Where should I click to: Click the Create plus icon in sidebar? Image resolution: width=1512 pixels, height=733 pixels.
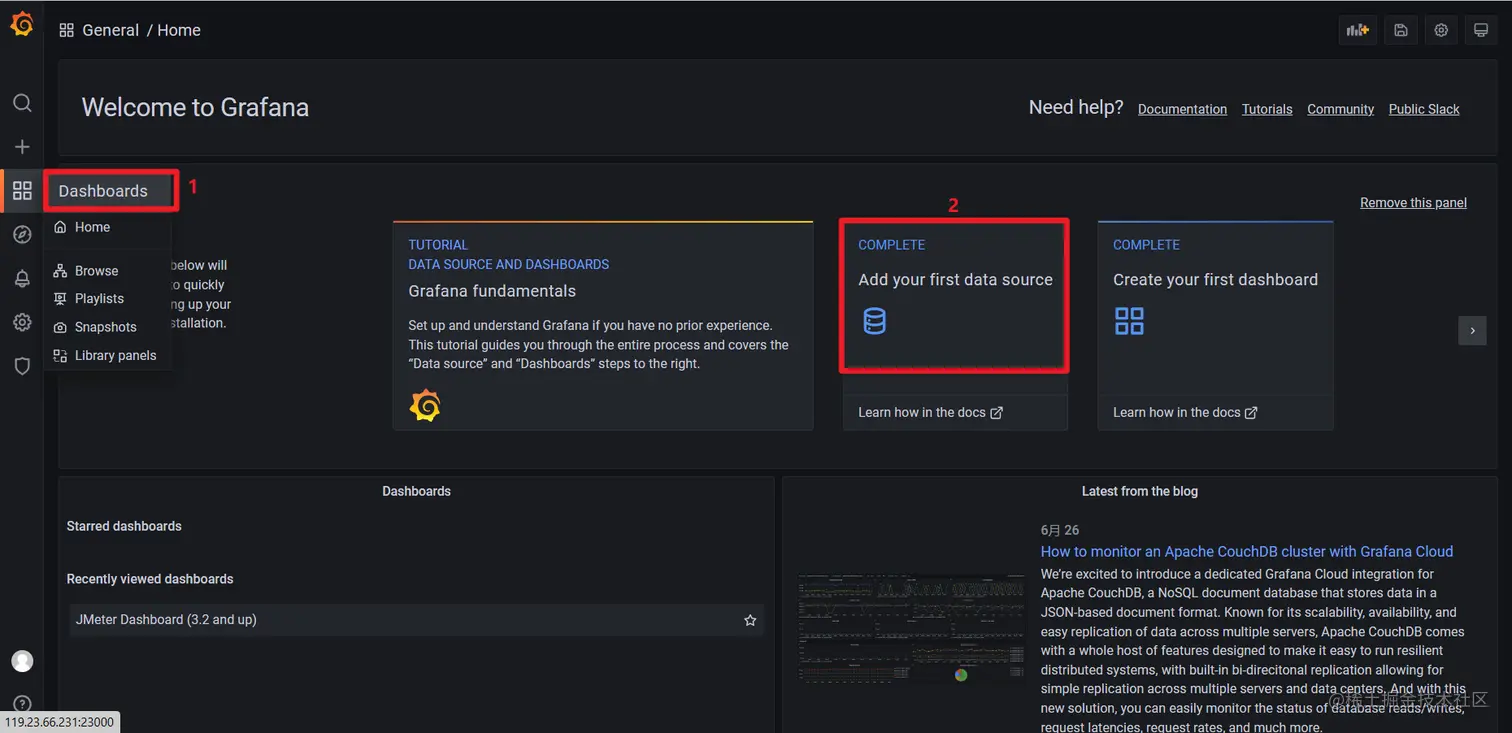pyautogui.click(x=22, y=147)
